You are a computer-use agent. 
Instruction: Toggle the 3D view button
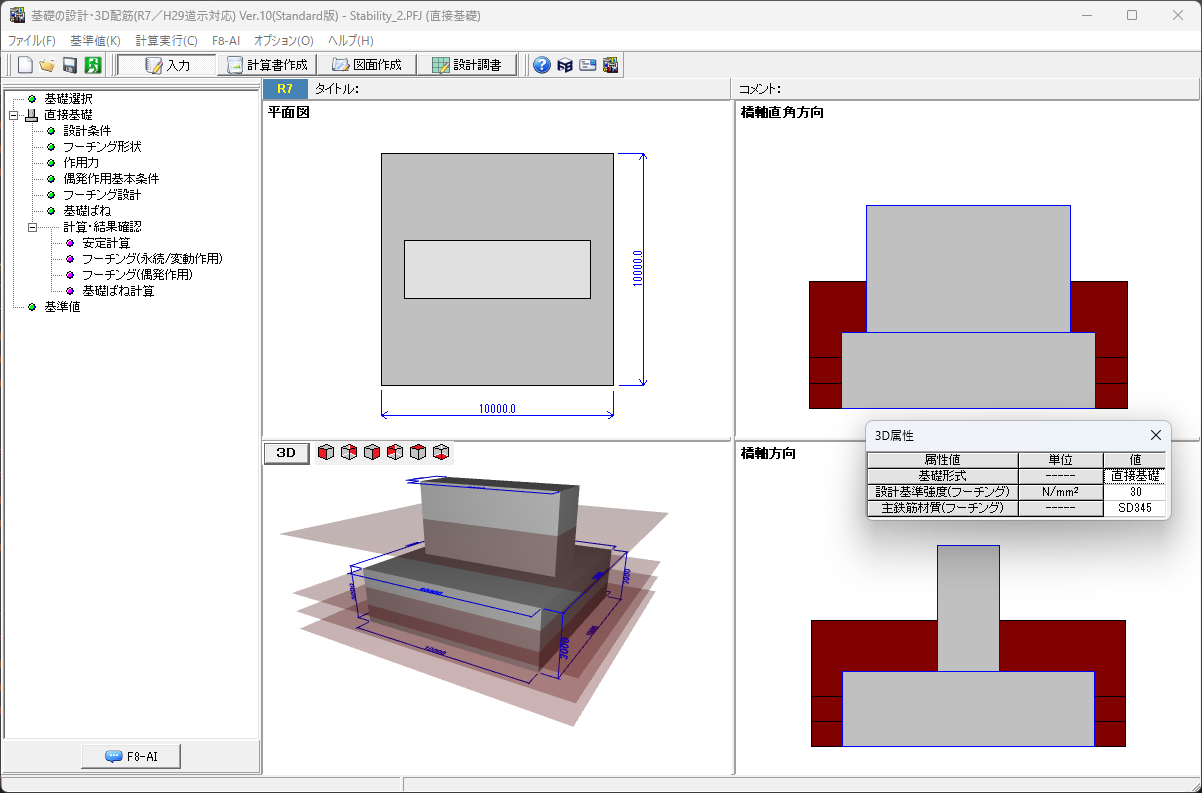[286, 453]
